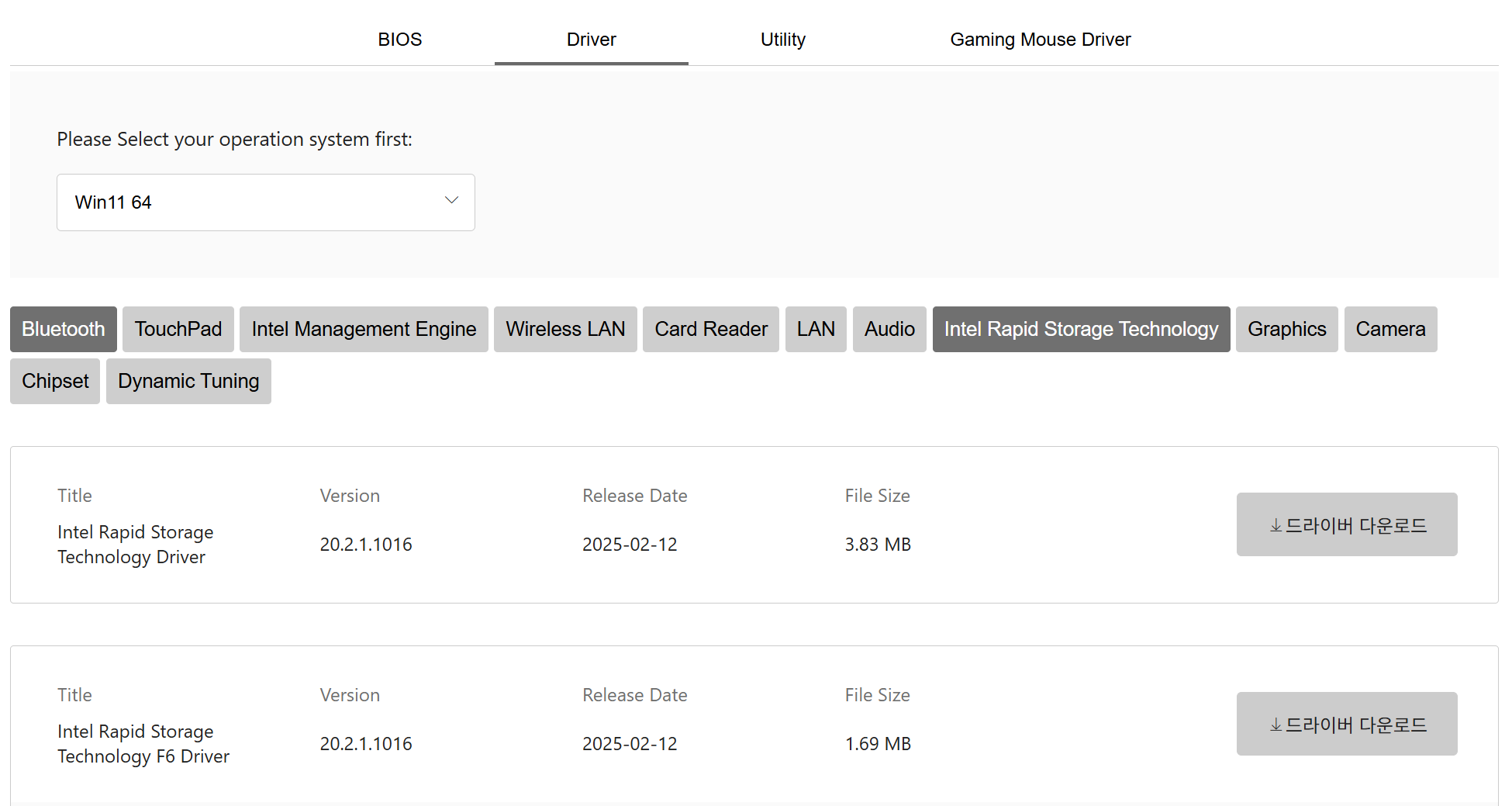Screen dimensions: 1512x806
Task: Click download arrow icon for 3.83 MB driver
Action: [x=1276, y=526]
